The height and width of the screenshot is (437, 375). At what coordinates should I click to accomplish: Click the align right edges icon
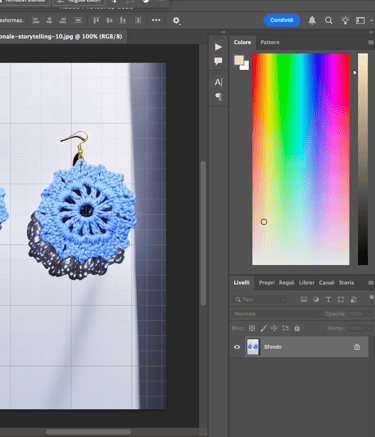62,20
